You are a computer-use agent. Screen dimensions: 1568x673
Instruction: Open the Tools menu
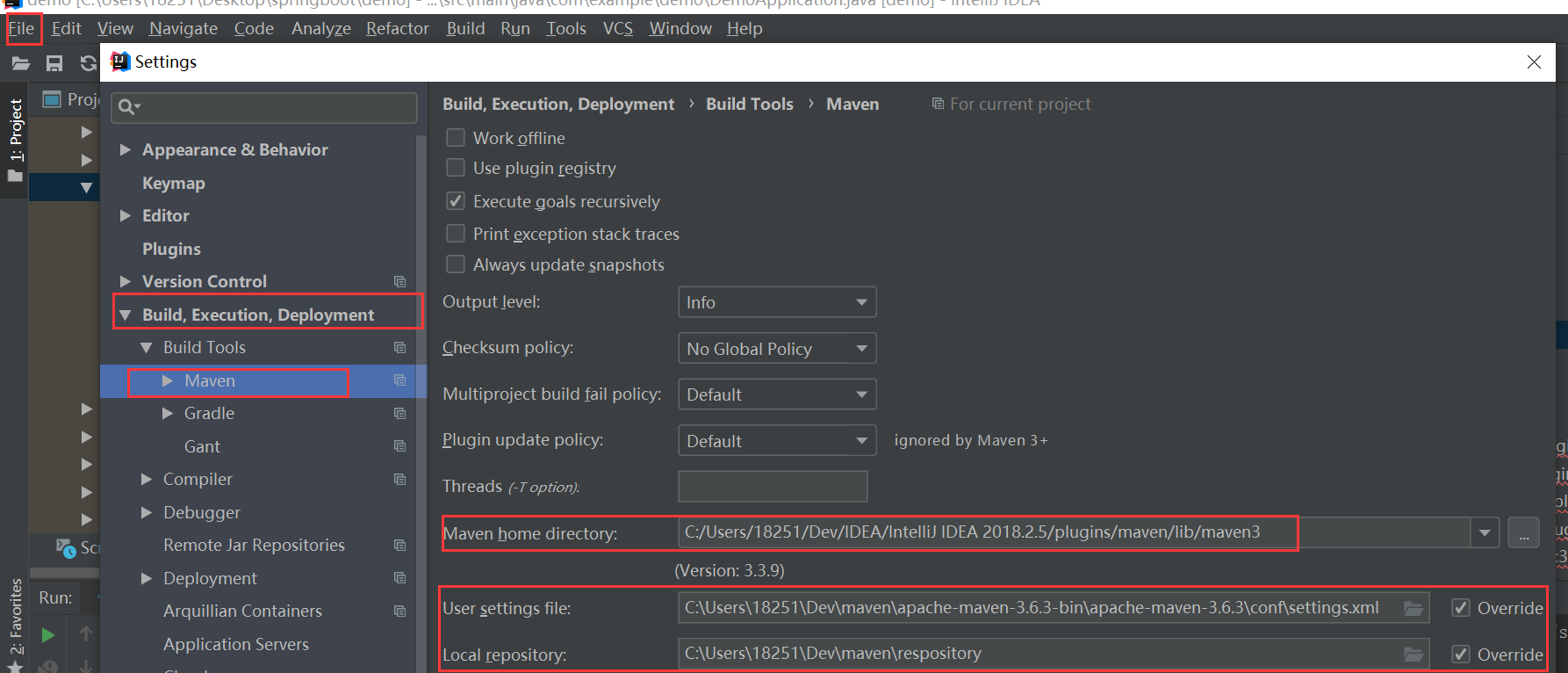pyautogui.click(x=566, y=28)
